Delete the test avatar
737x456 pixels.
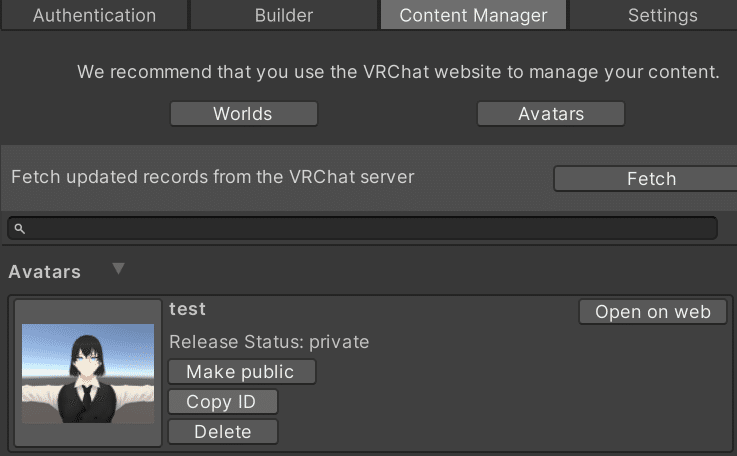(222, 432)
